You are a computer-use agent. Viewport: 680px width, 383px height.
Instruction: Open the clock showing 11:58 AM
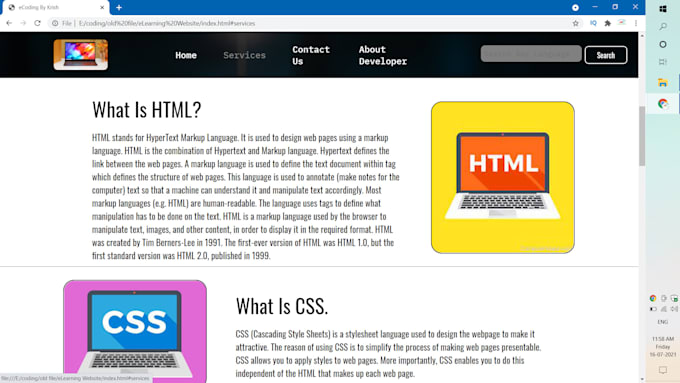point(663,347)
